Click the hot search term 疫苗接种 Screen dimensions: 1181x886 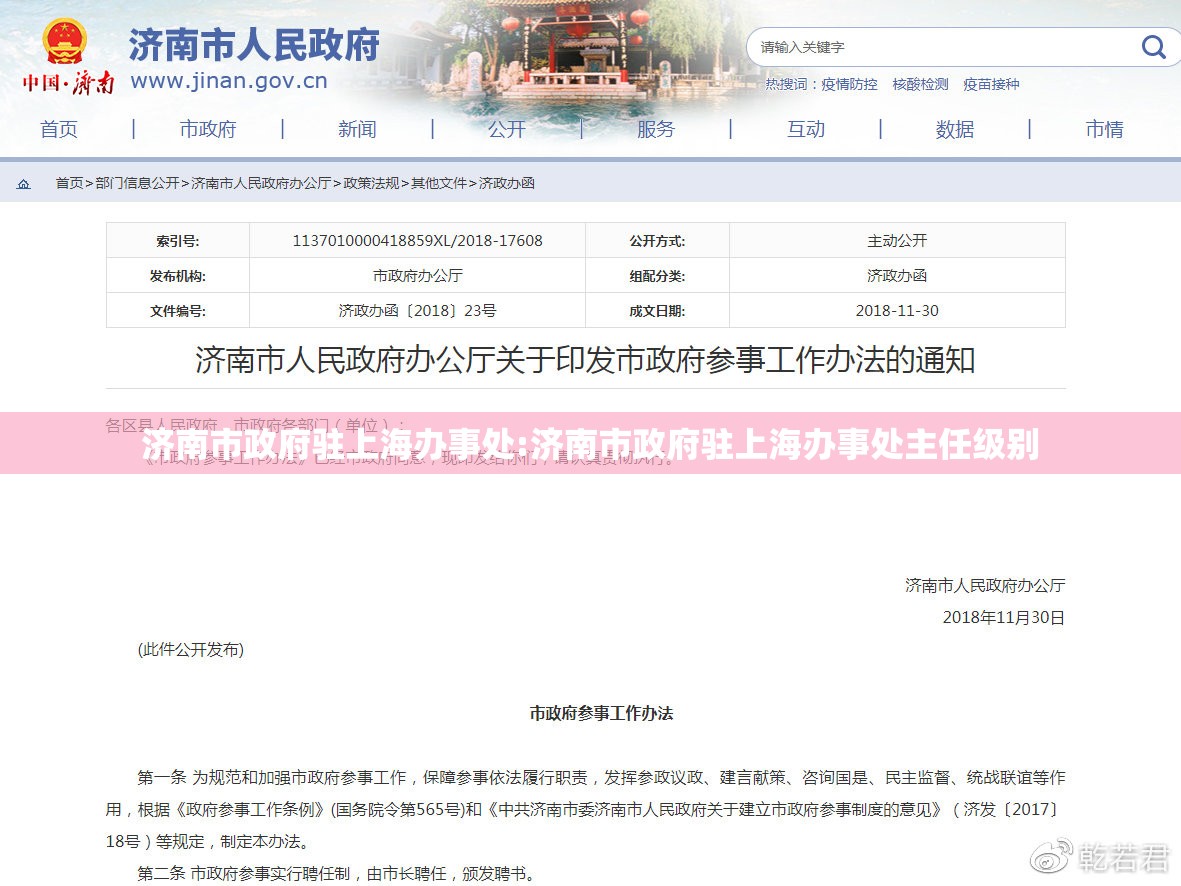click(991, 84)
